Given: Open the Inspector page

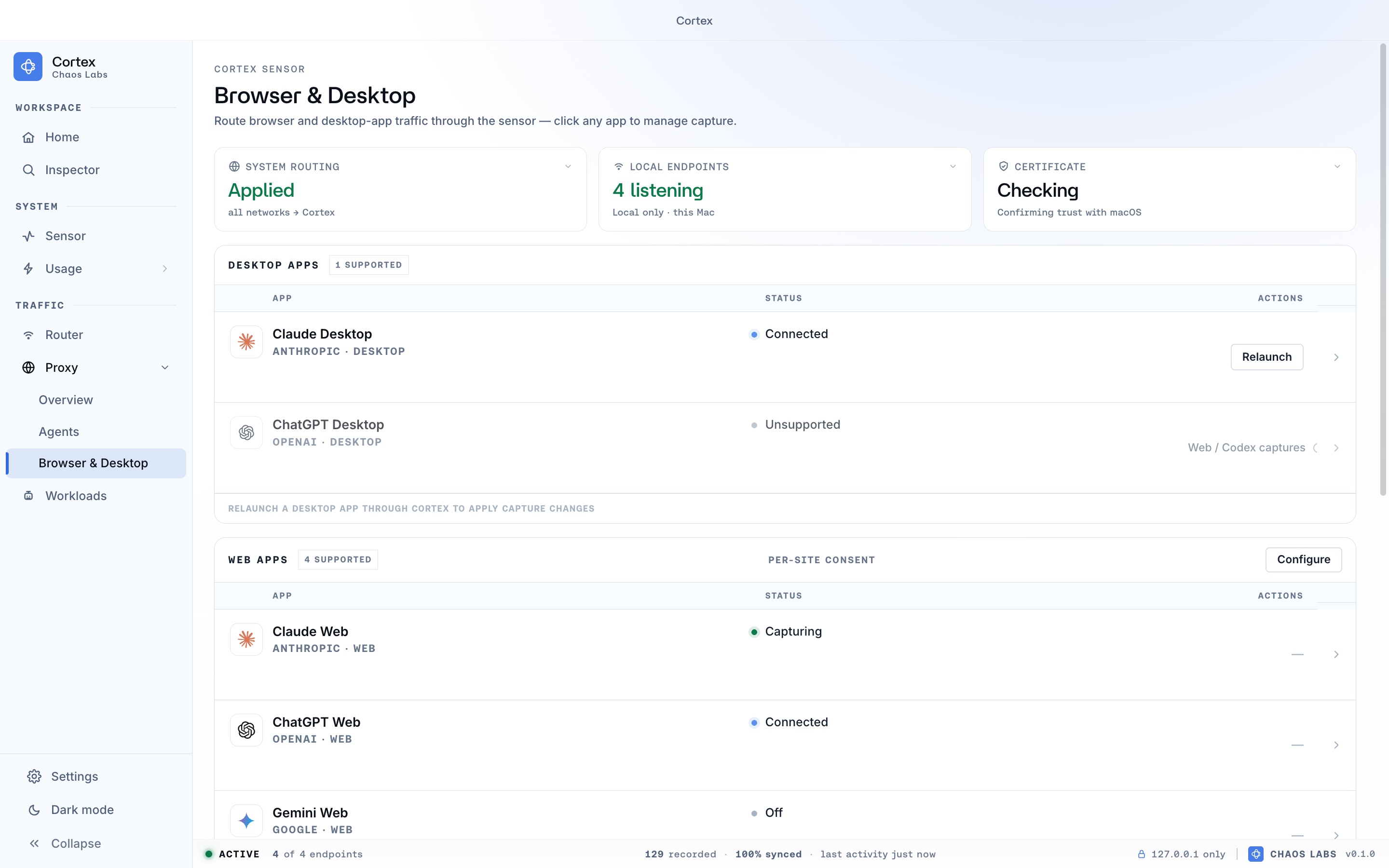Looking at the screenshot, I should [96, 170].
